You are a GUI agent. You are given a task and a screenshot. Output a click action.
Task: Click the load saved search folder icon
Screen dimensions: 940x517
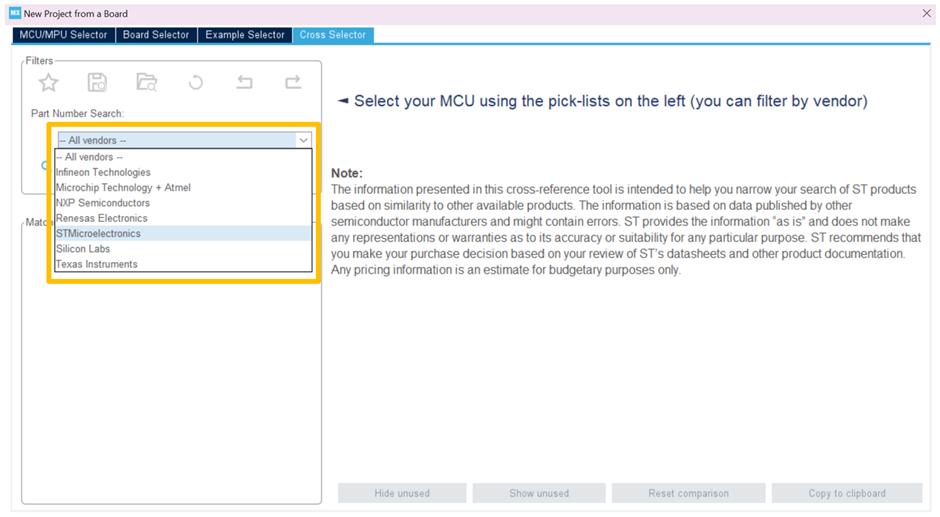pyautogui.click(x=146, y=83)
